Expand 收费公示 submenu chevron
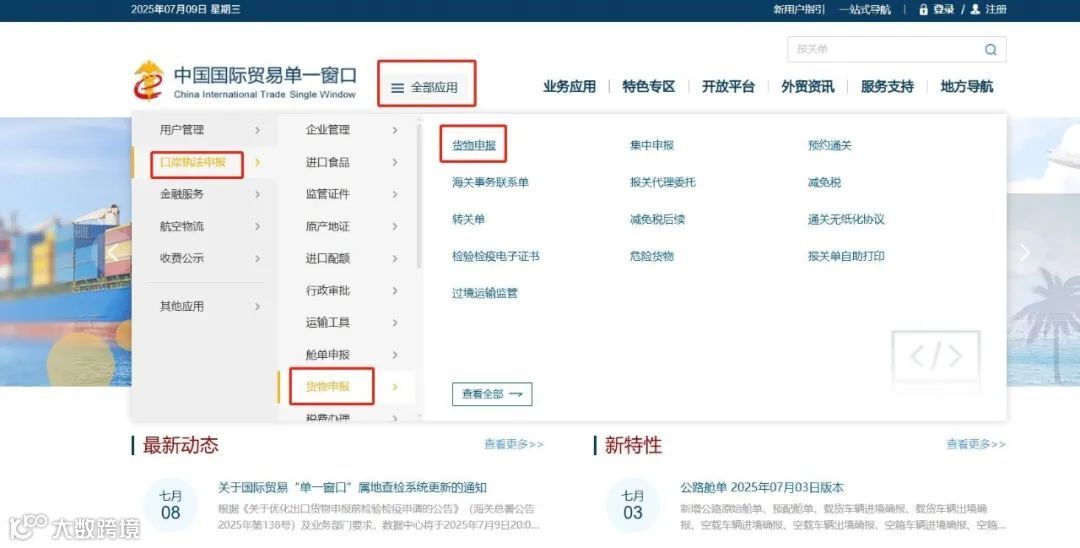Viewport: 1080px width, 548px height. [258, 258]
